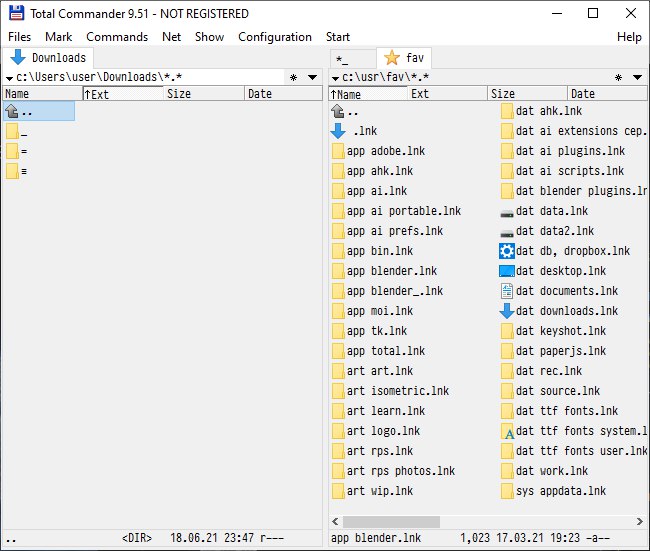Sort right panel by Size column

pyautogui.click(x=527, y=94)
